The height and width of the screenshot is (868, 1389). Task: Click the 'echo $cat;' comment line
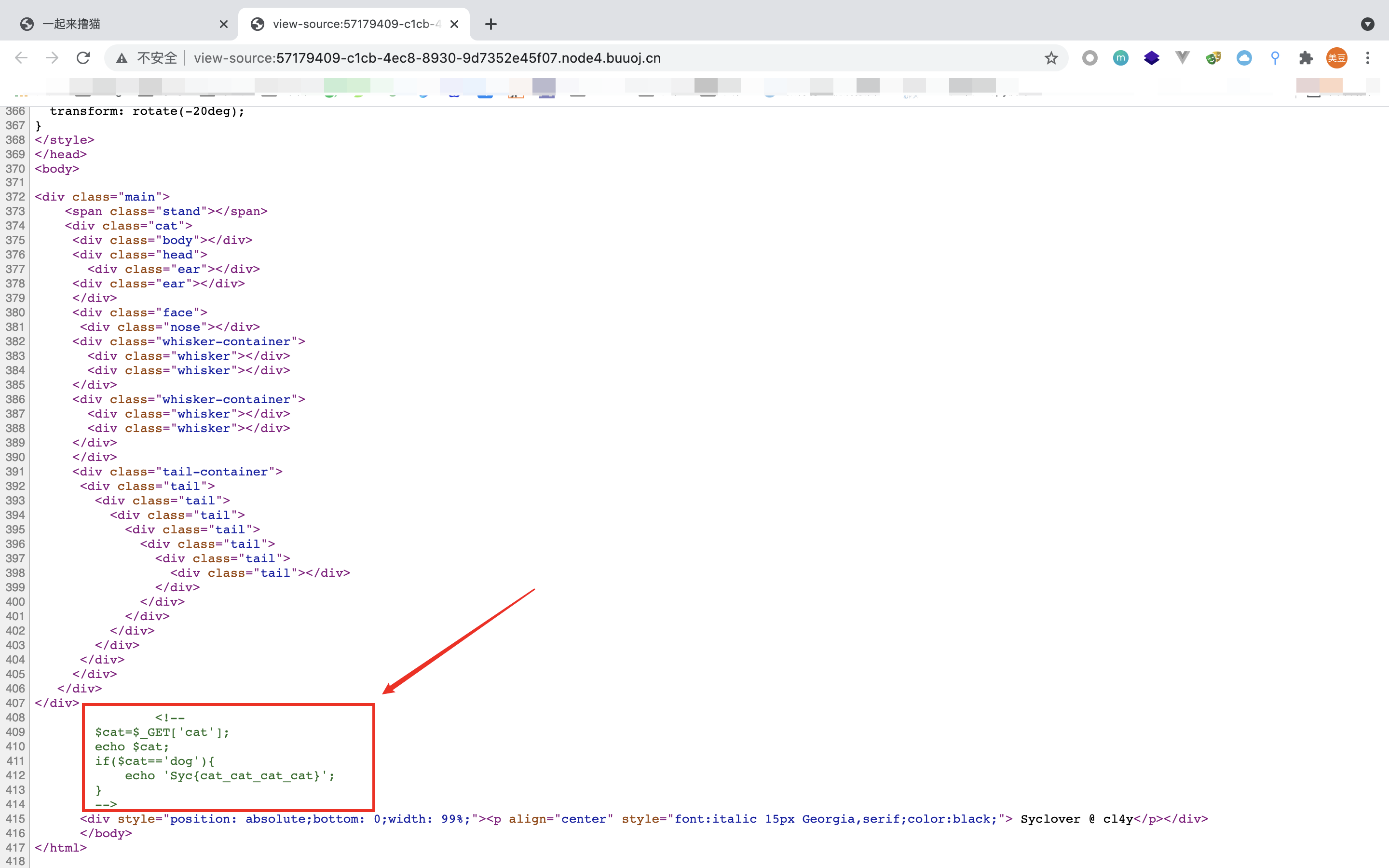pos(132,746)
